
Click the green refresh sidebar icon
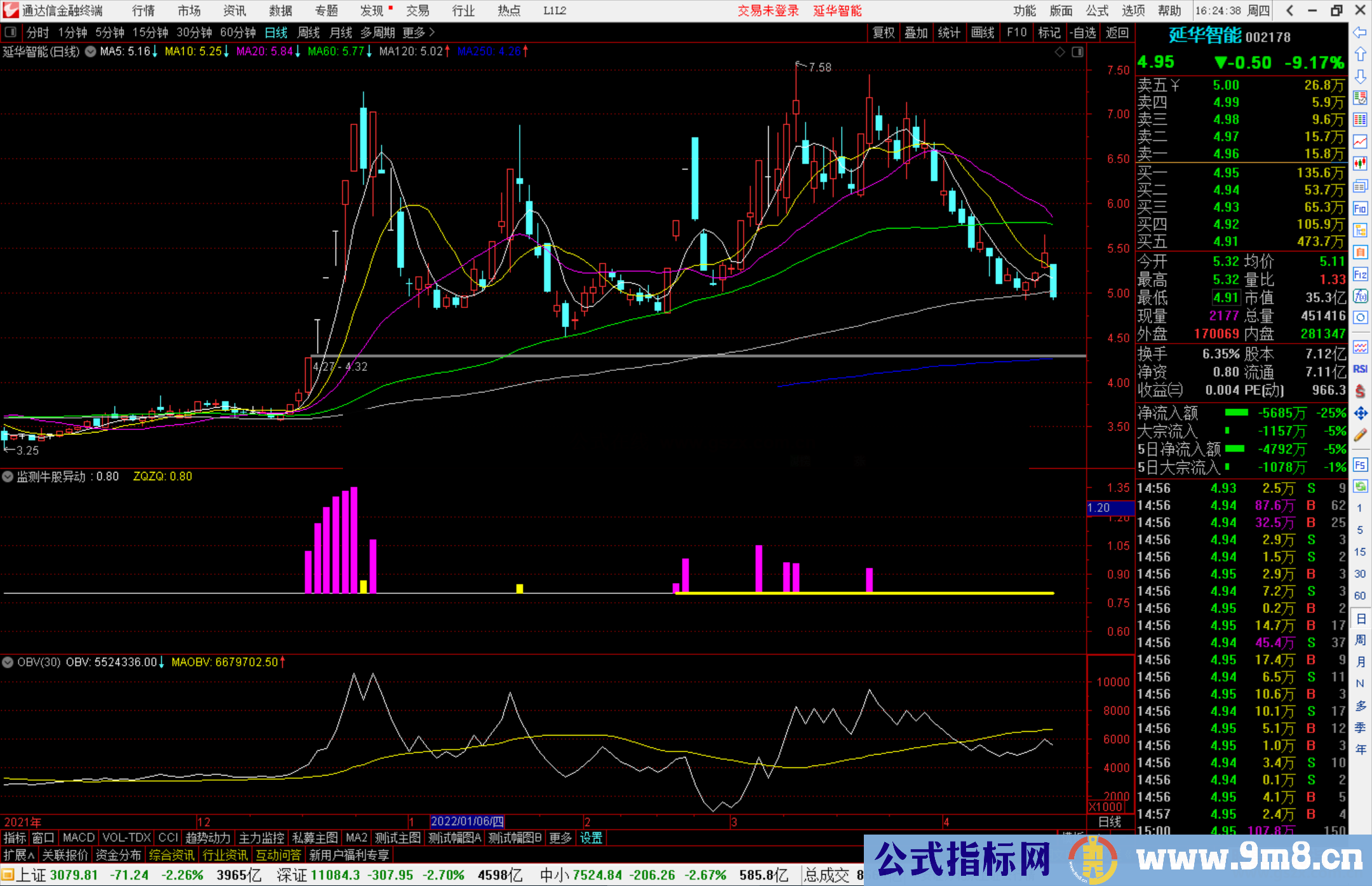(x=1360, y=487)
